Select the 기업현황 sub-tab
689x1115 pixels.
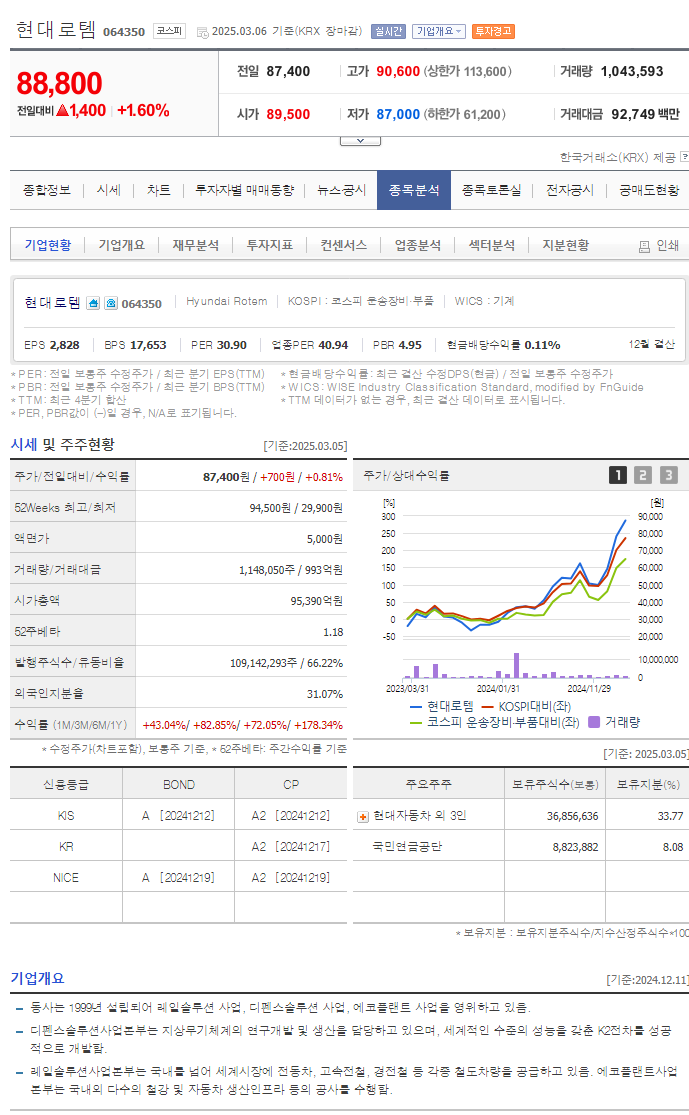pos(48,245)
